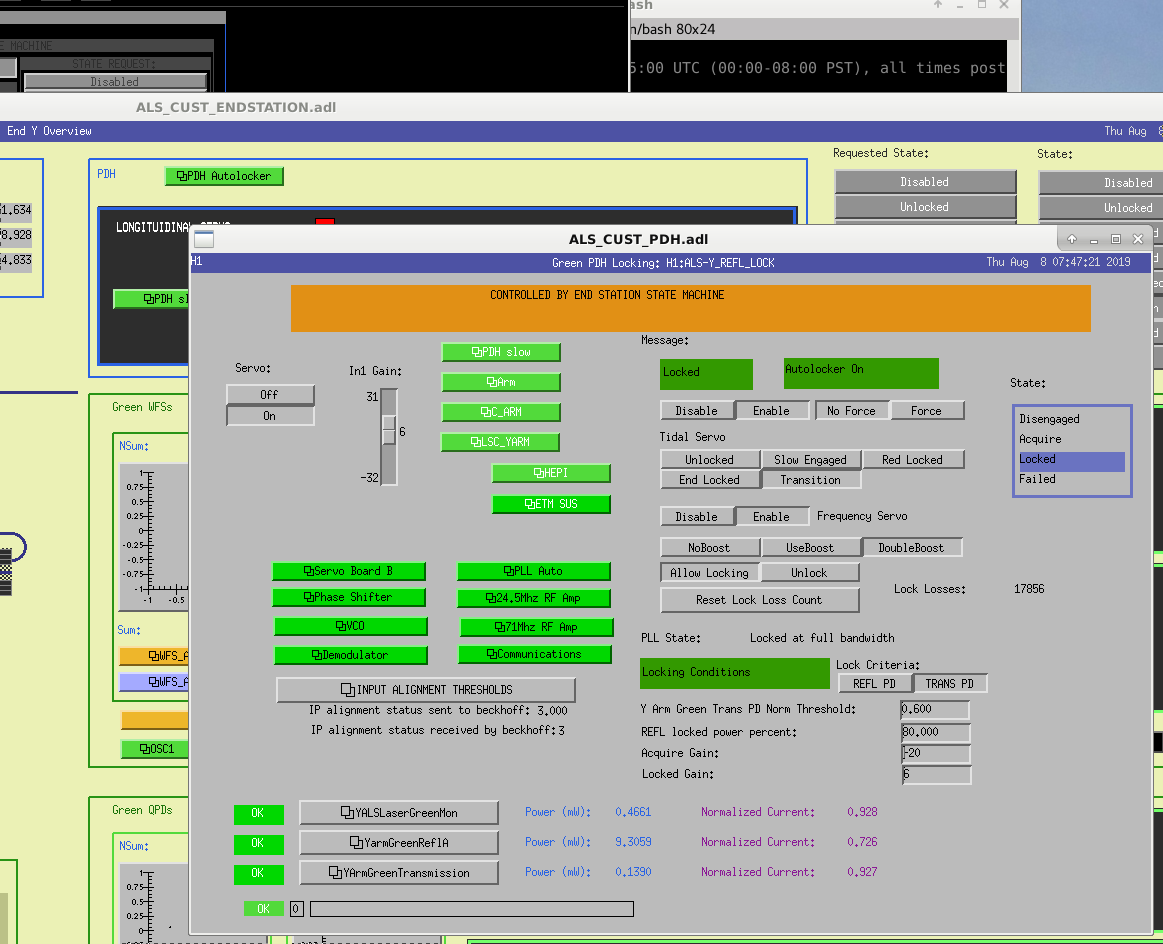Screen dimensions: 1163x944
Task: Open INPUT ALIGNMENT THRESHOLDS display
Action: pos(426,690)
